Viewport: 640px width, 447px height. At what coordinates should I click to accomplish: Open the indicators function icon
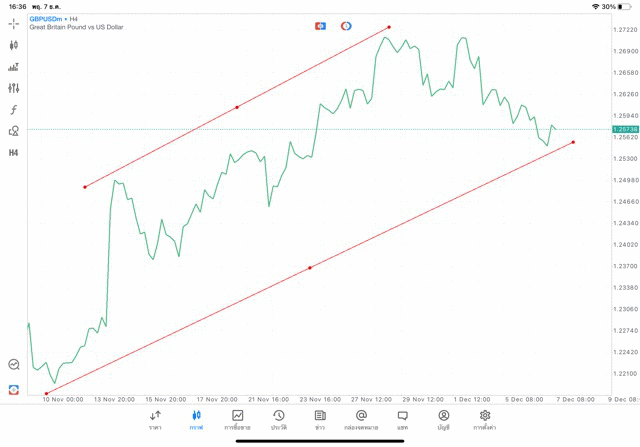[14, 110]
